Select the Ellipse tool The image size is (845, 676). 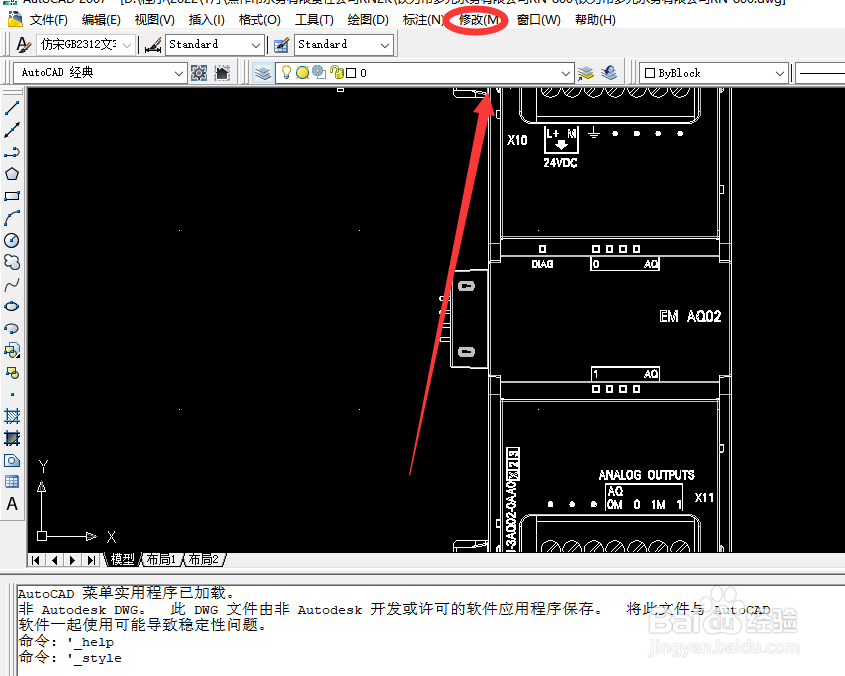pos(12,307)
